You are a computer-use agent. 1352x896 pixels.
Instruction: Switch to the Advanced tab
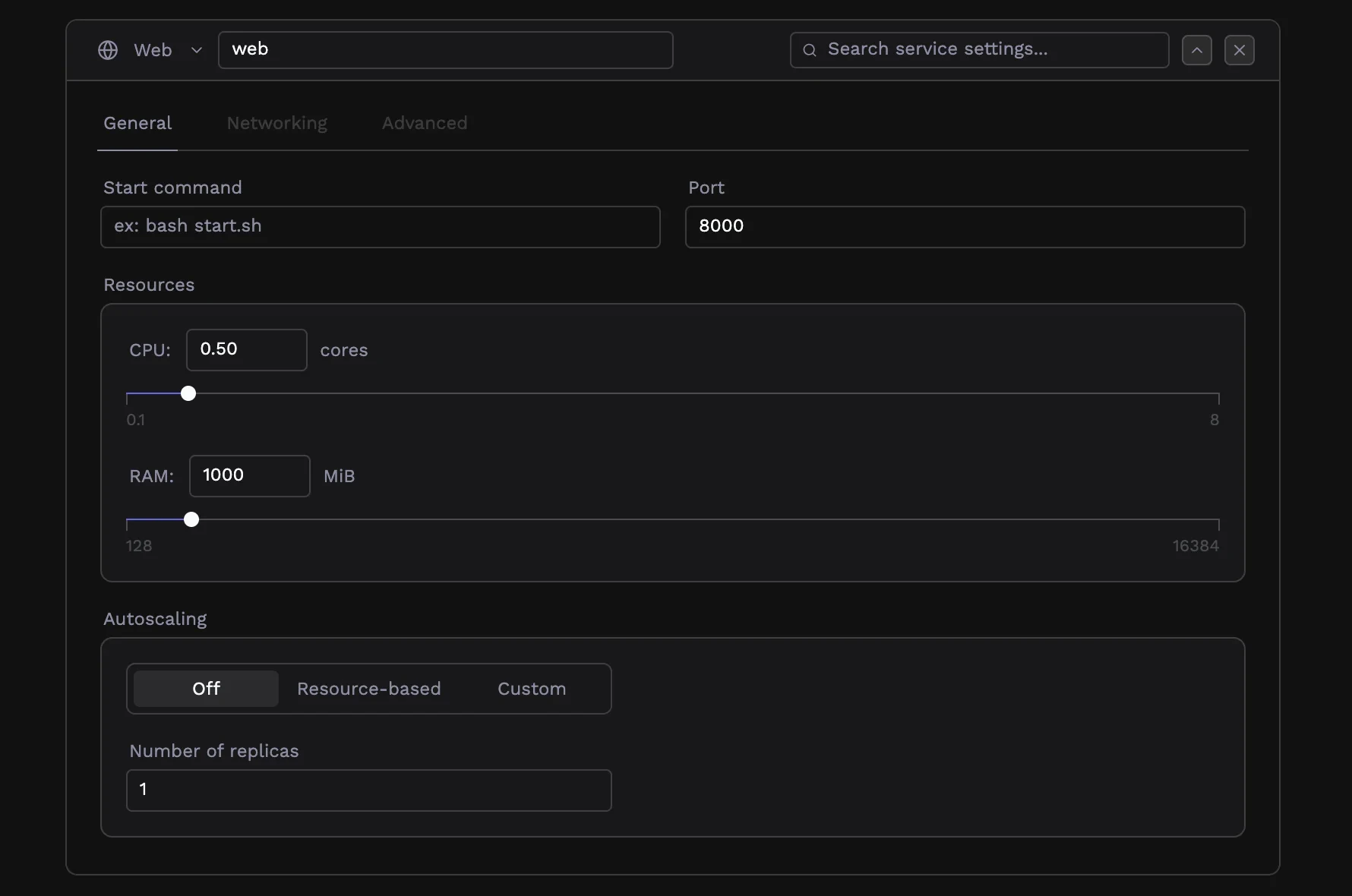click(x=424, y=123)
